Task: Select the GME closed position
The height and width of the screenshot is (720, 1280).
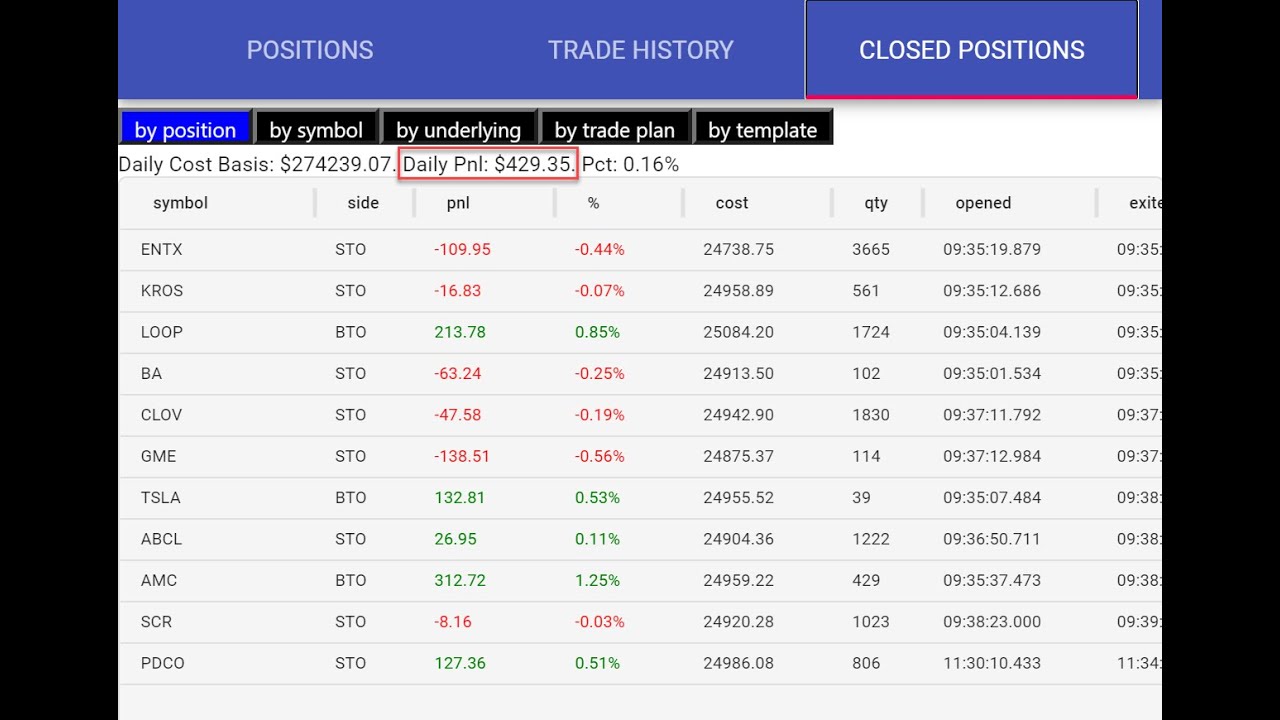Action: tap(159, 457)
